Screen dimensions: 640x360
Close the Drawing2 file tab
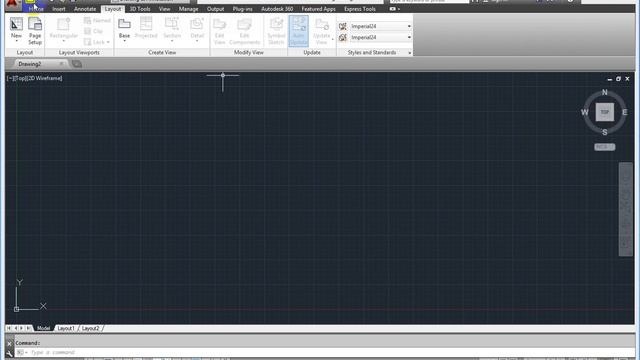62,64
